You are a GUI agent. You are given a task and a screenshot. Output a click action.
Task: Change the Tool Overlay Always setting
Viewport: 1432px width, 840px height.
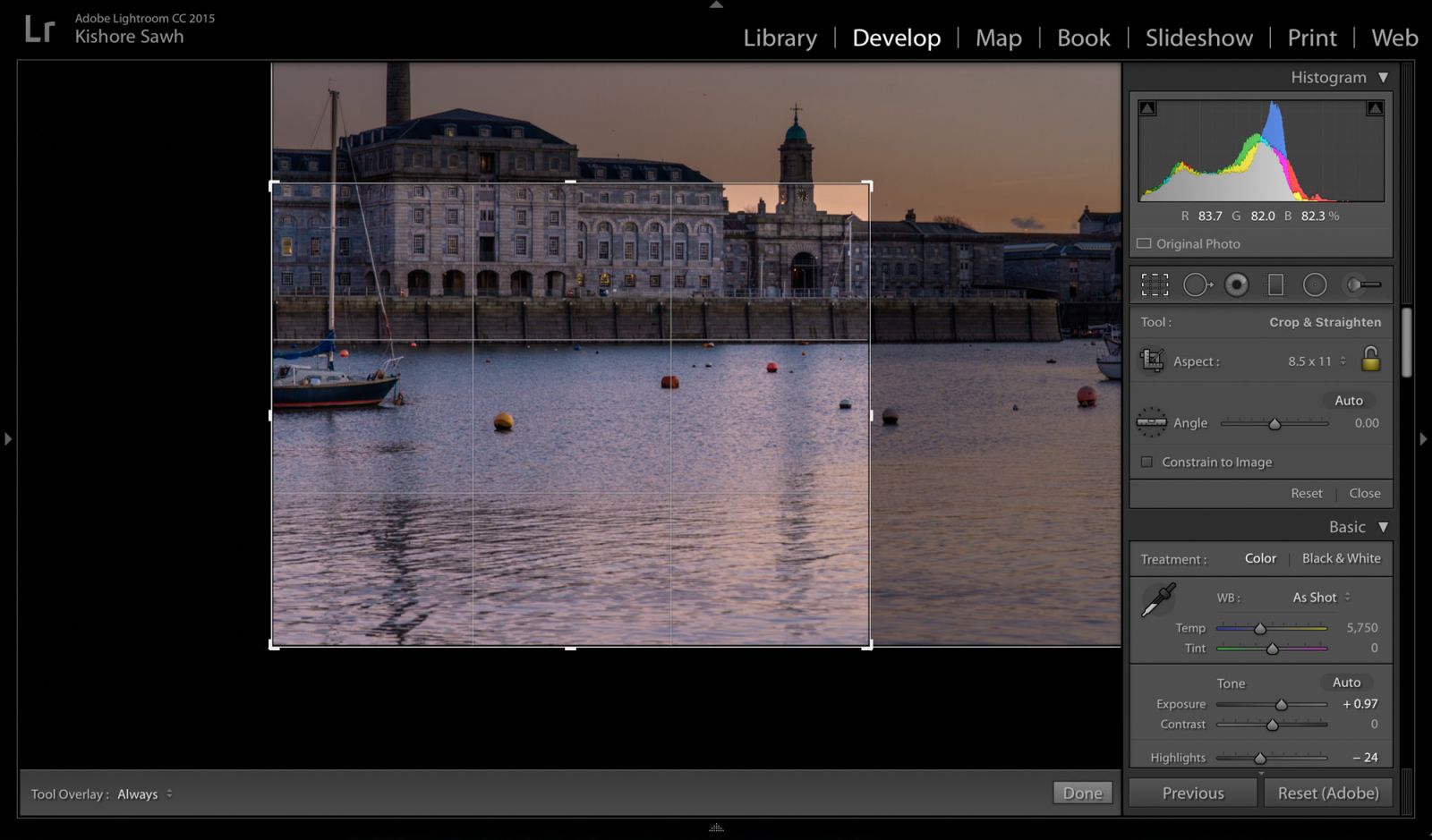coord(143,793)
